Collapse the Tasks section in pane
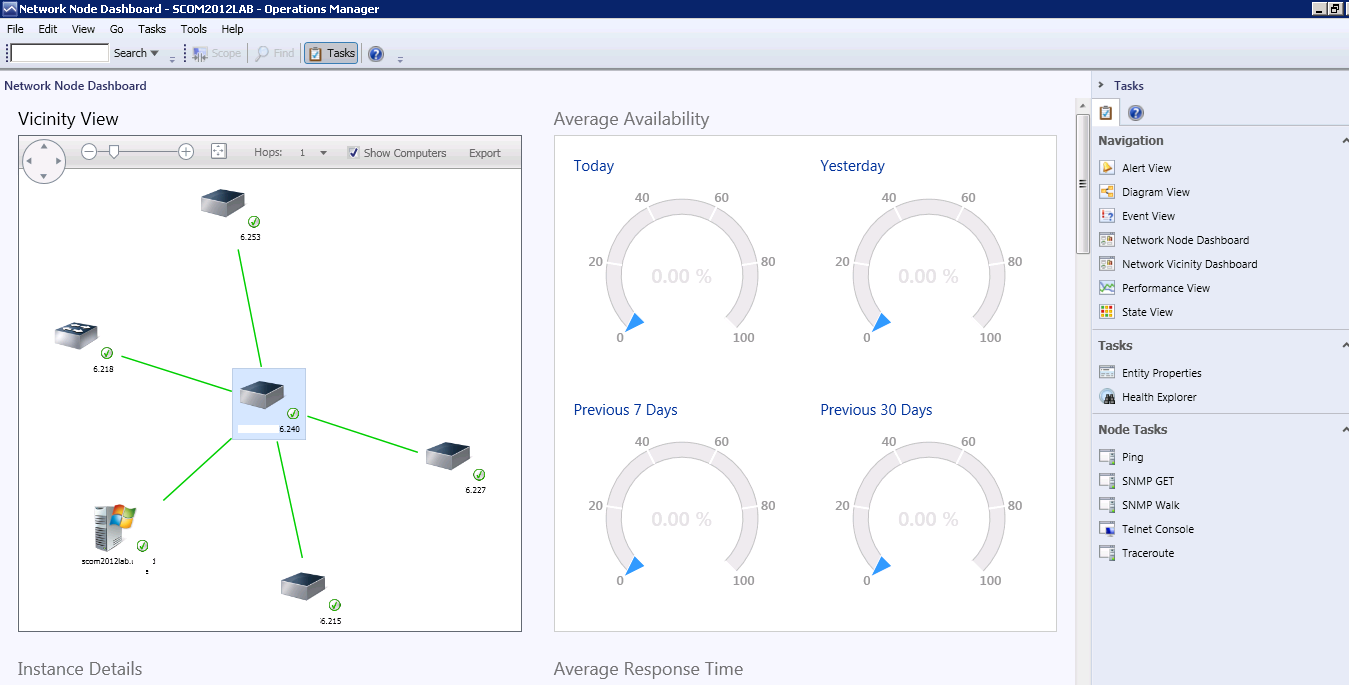1349x685 pixels. (x=1344, y=345)
